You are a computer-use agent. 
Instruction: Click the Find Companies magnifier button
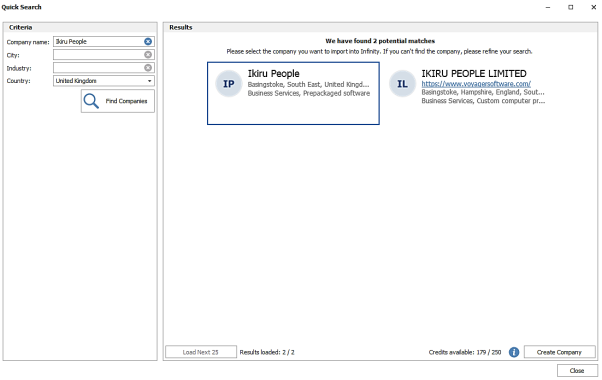click(118, 101)
